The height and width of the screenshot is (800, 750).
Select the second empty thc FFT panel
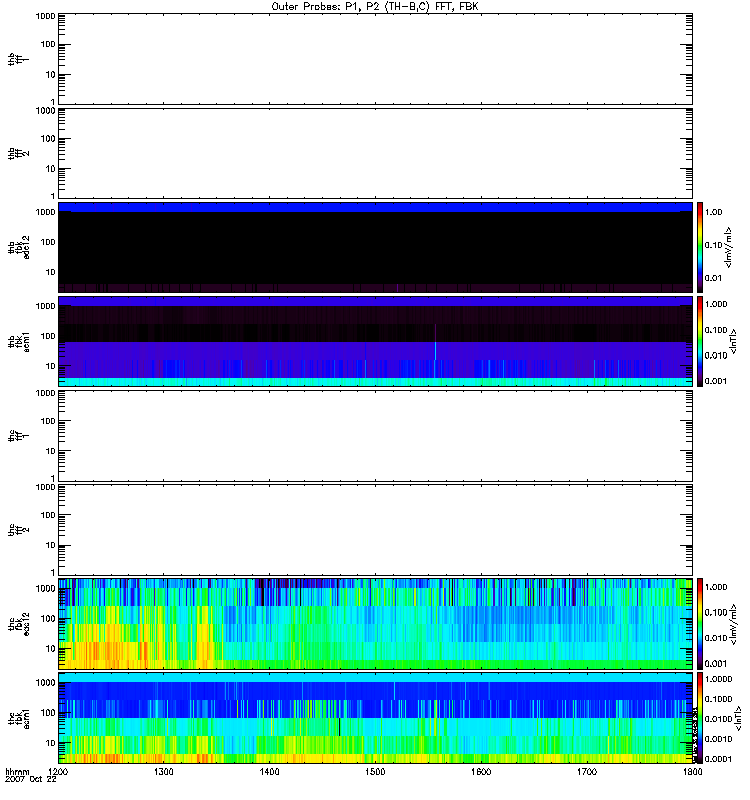click(375, 530)
